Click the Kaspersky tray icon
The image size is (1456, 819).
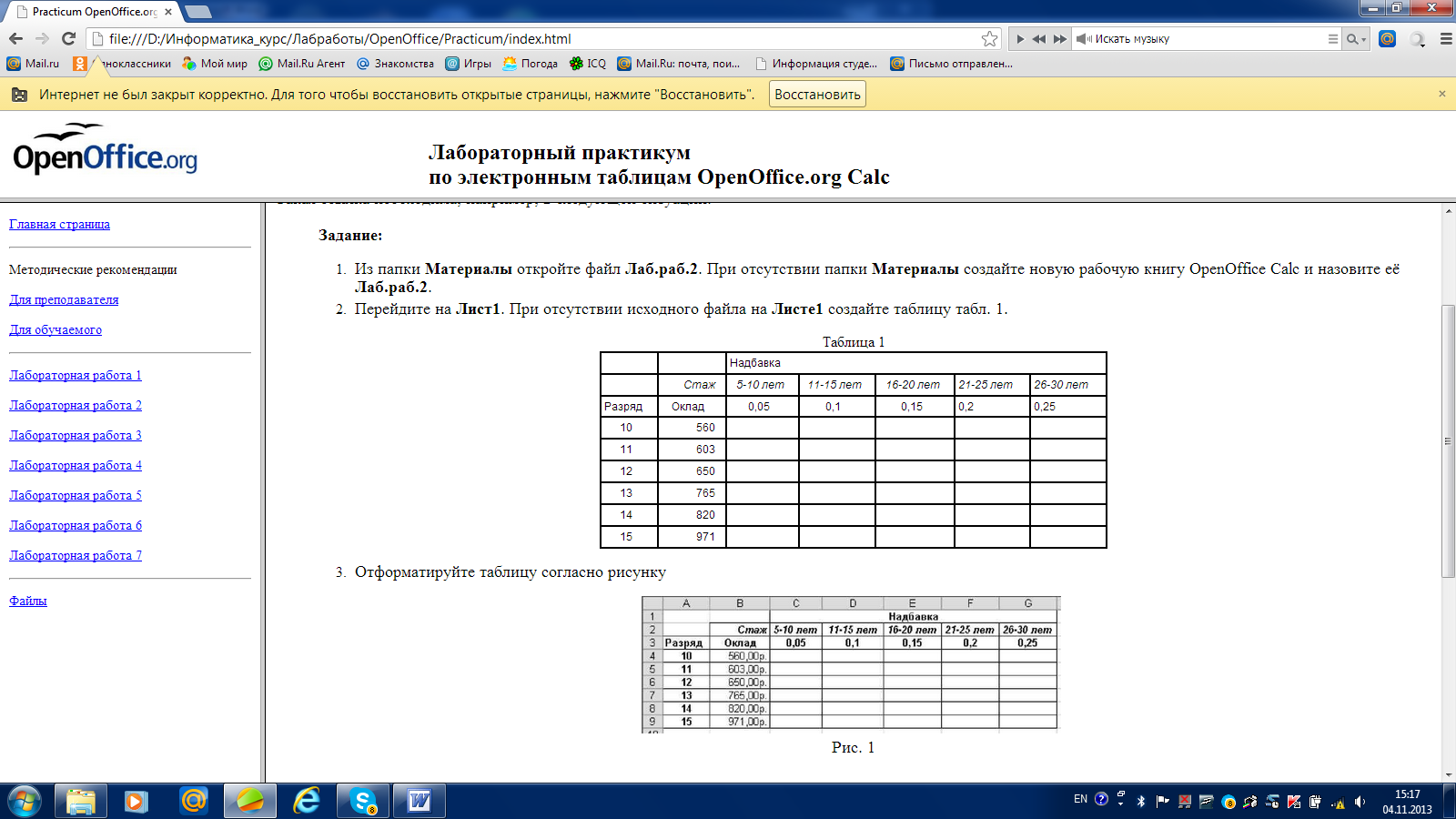[x=1293, y=802]
